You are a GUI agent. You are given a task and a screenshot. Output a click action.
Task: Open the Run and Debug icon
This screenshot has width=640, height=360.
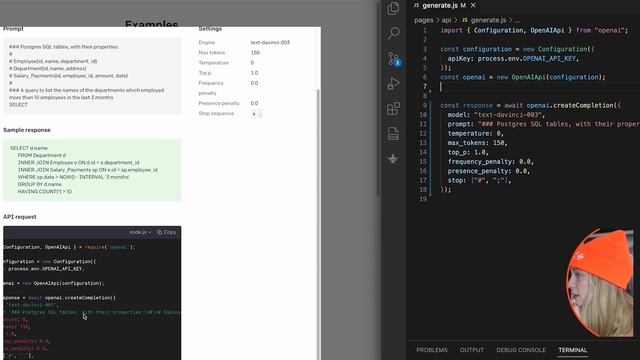pos(393,84)
